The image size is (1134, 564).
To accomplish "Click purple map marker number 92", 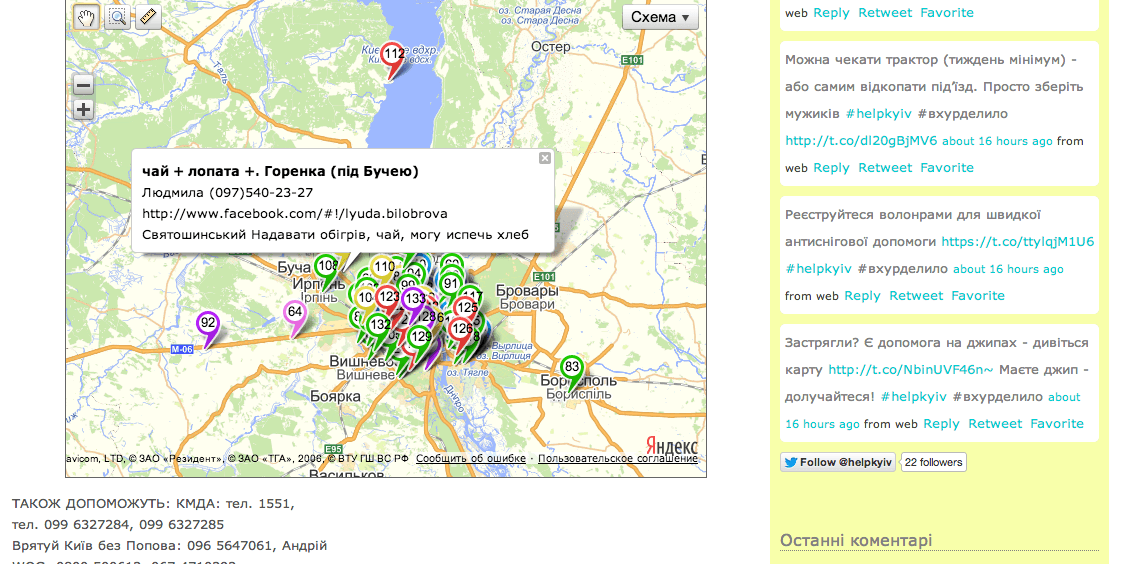I will pos(208,325).
